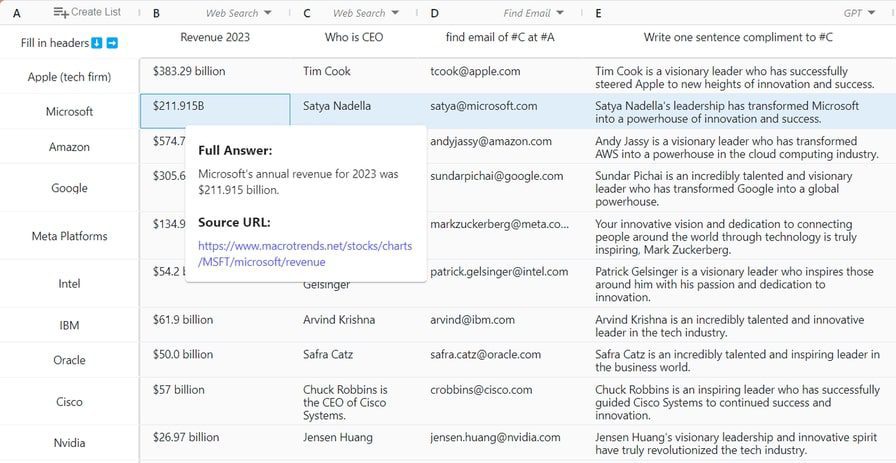Click the jensen.huang@nvidia.com cell
The image size is (896, 463).
500,442
